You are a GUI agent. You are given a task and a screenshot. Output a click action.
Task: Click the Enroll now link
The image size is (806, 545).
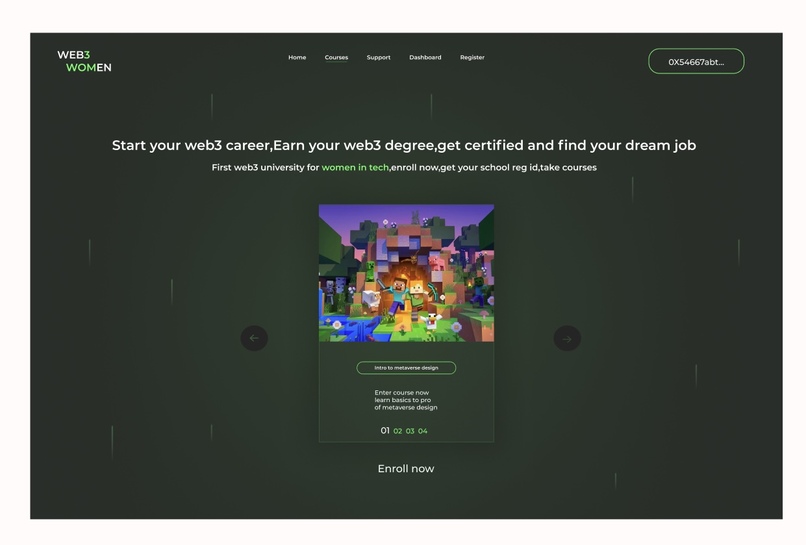pos(406,468)
